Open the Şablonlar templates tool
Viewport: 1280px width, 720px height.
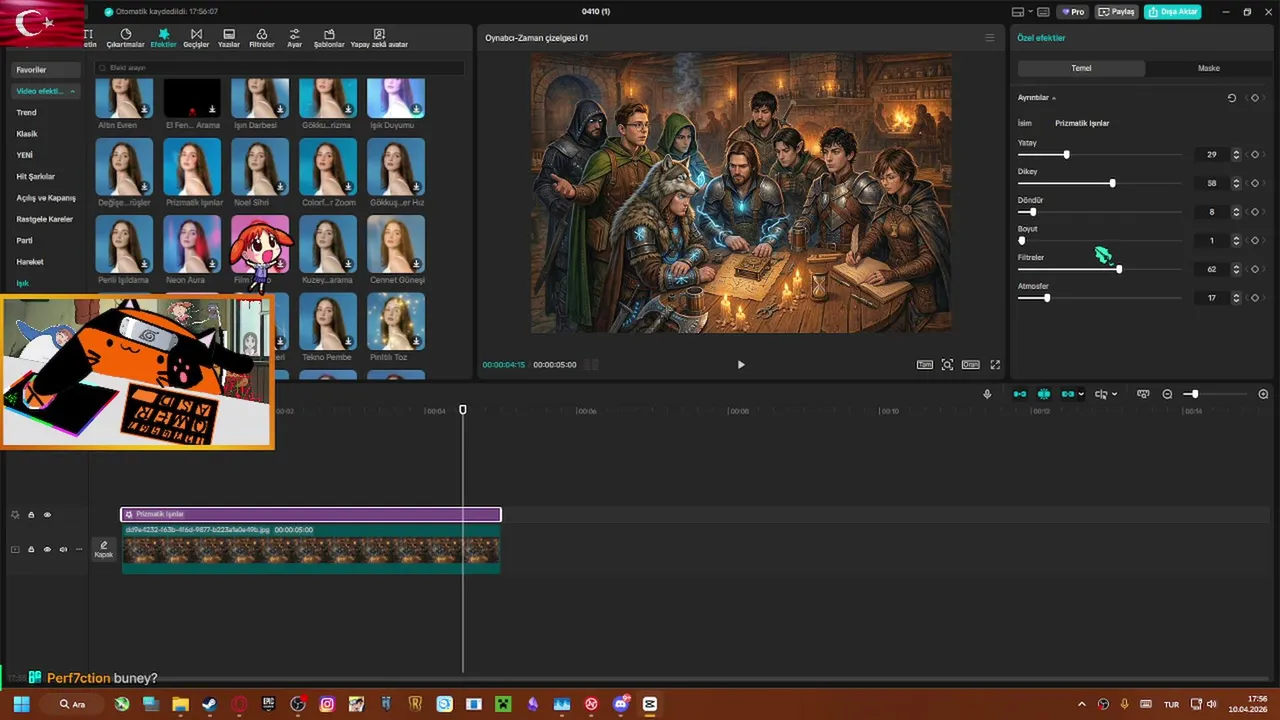(x=329, y=38)
